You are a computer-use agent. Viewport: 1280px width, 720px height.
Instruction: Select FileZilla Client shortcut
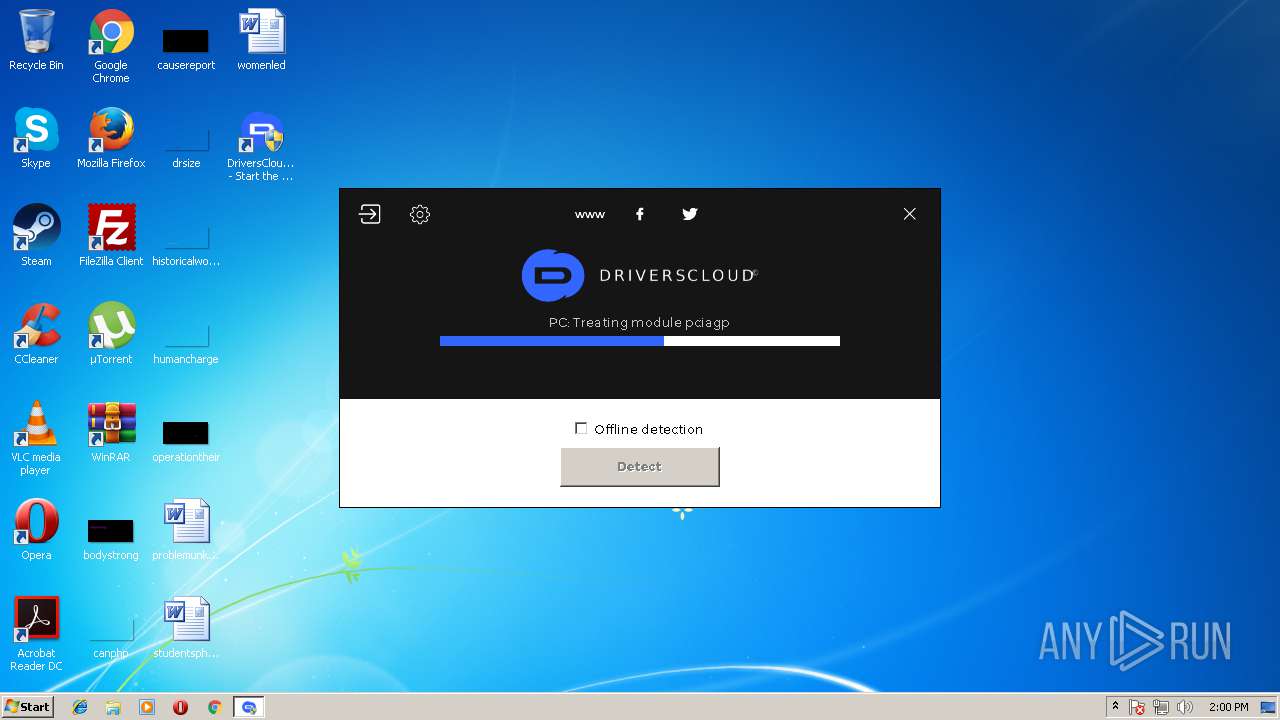click(111, 236)
